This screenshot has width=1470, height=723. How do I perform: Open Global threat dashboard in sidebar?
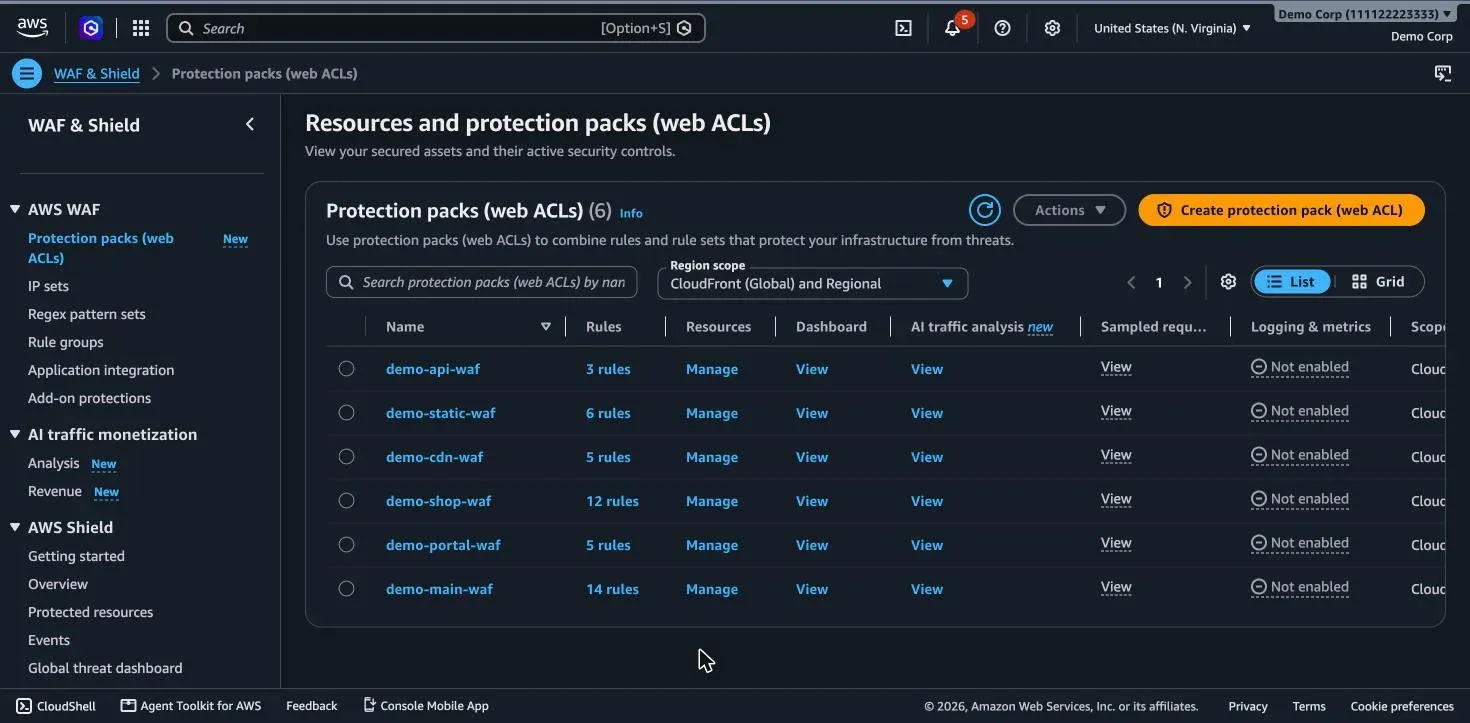(105, 668)
